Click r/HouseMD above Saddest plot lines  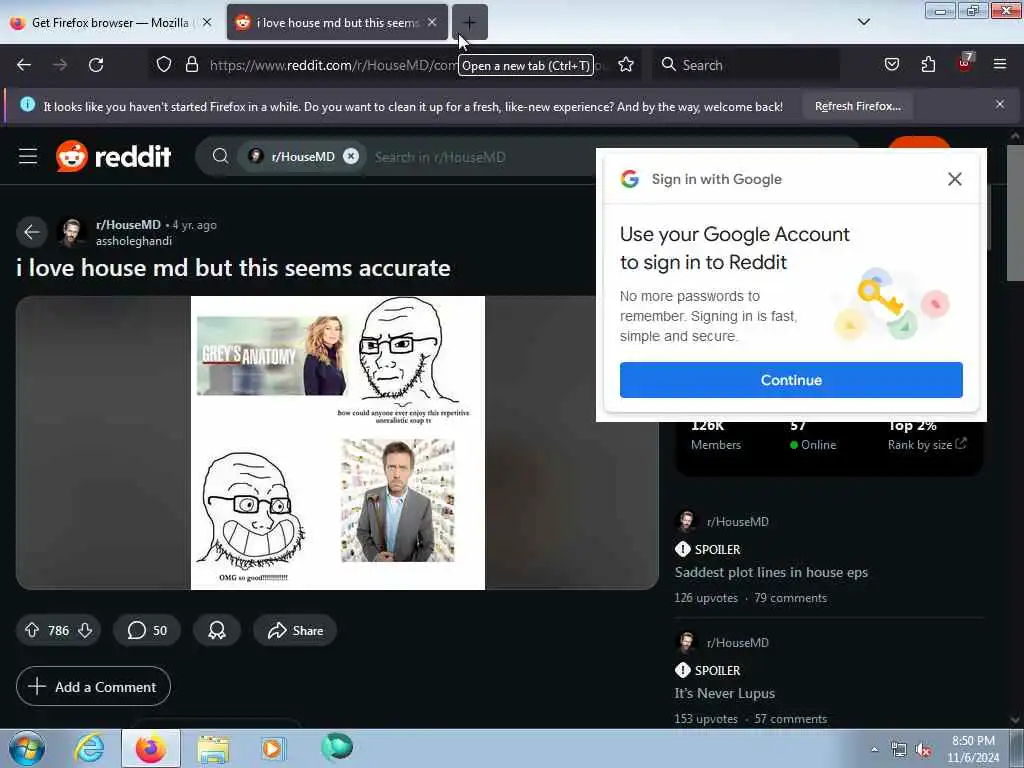point(737,522)
